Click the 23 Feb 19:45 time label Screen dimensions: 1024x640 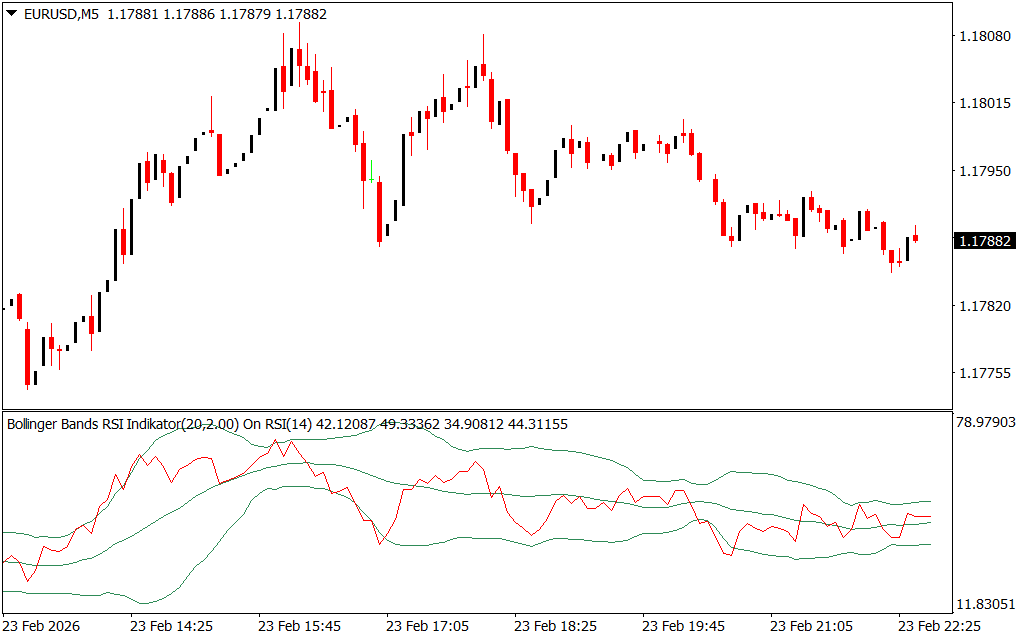point(683,626)
